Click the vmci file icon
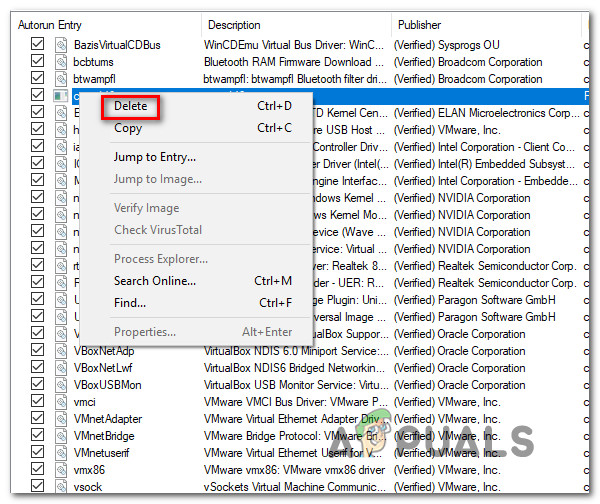Image resolution: width=600 pixels, height=504 pixels. pos(61,402)
